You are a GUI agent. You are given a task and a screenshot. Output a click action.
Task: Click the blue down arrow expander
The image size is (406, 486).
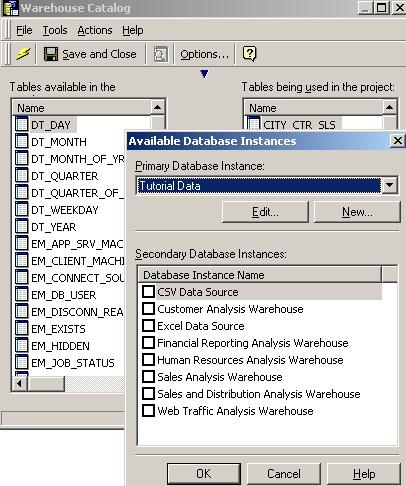[x=204, y=74]
